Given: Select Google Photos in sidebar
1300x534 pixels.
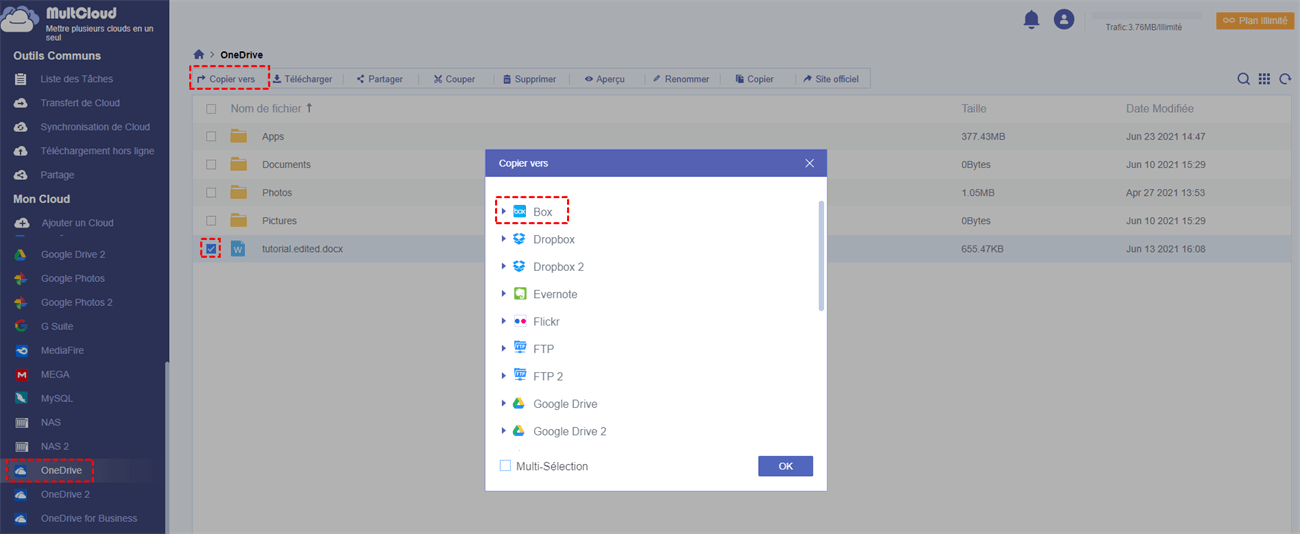Looking at the screenshot, I should tap(73, 279).
